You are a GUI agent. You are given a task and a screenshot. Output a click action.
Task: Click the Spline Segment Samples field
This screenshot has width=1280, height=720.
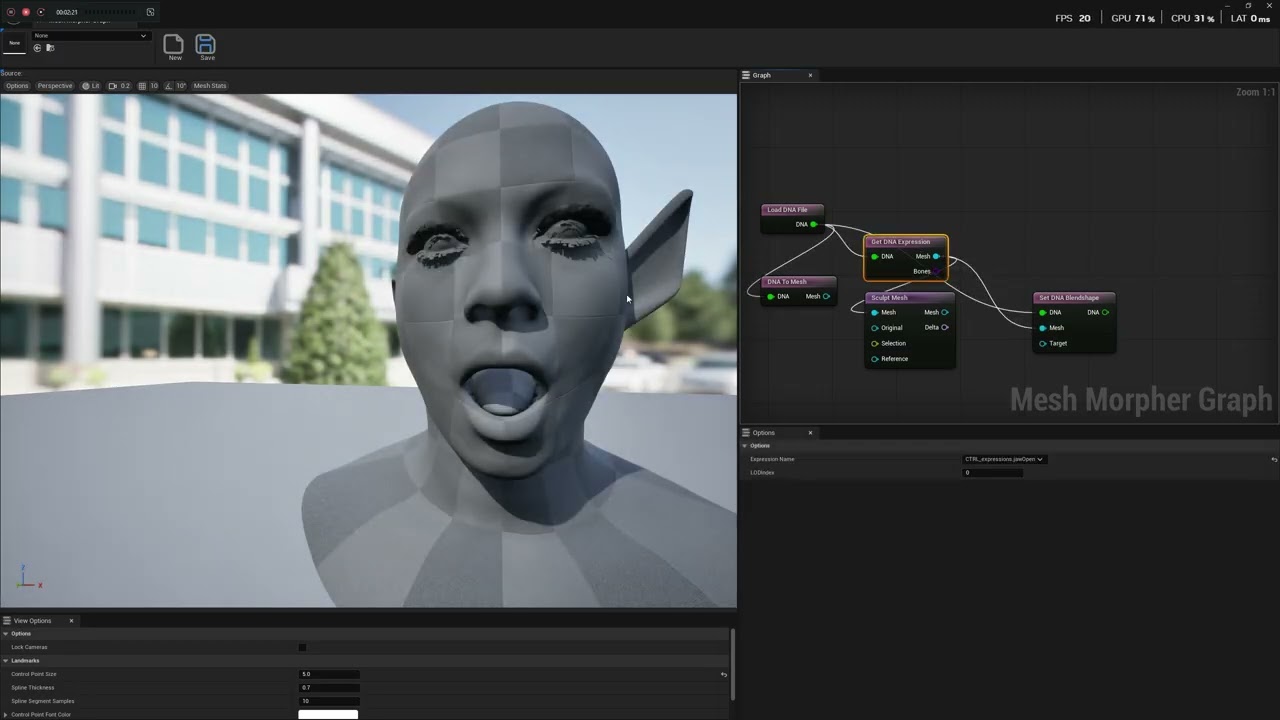tap(329, 701)
